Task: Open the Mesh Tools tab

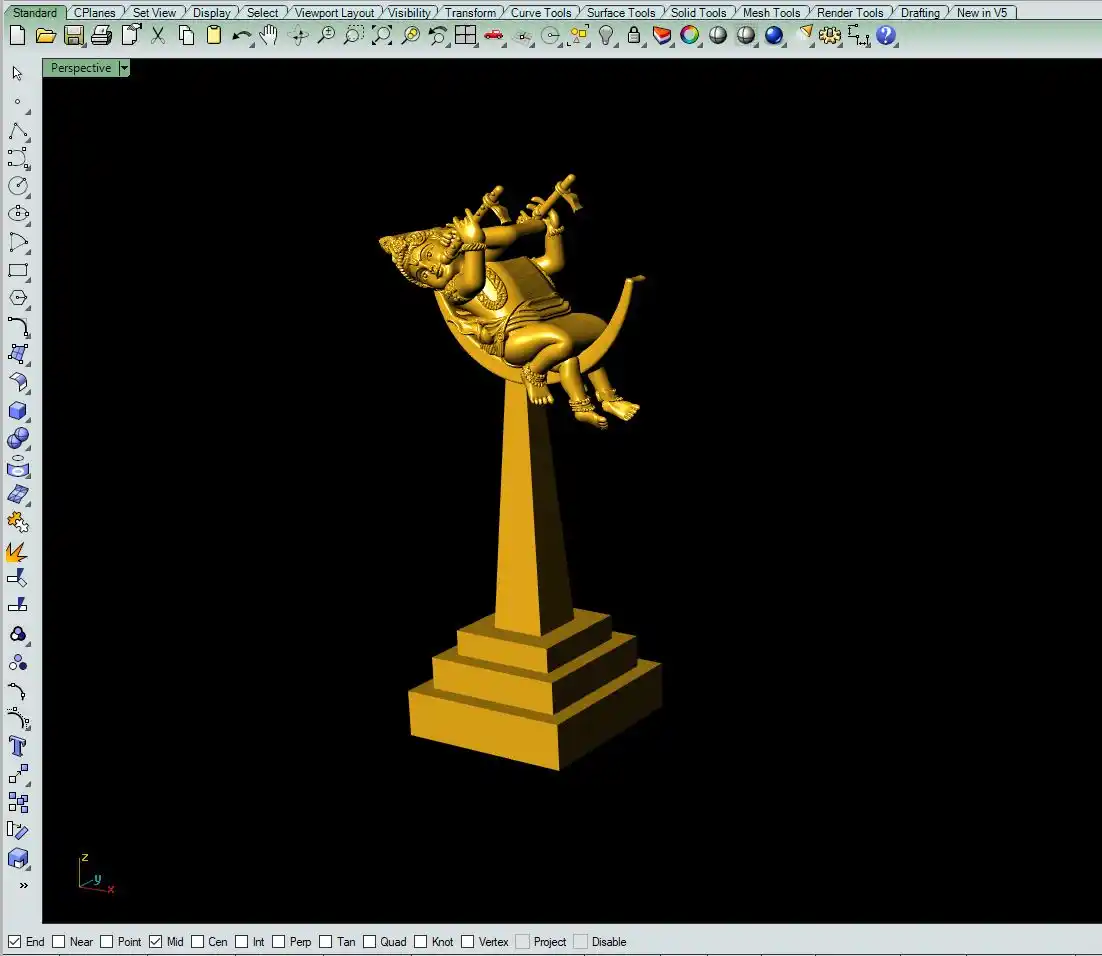Action: pyautogui.click(x=771, y=13)
